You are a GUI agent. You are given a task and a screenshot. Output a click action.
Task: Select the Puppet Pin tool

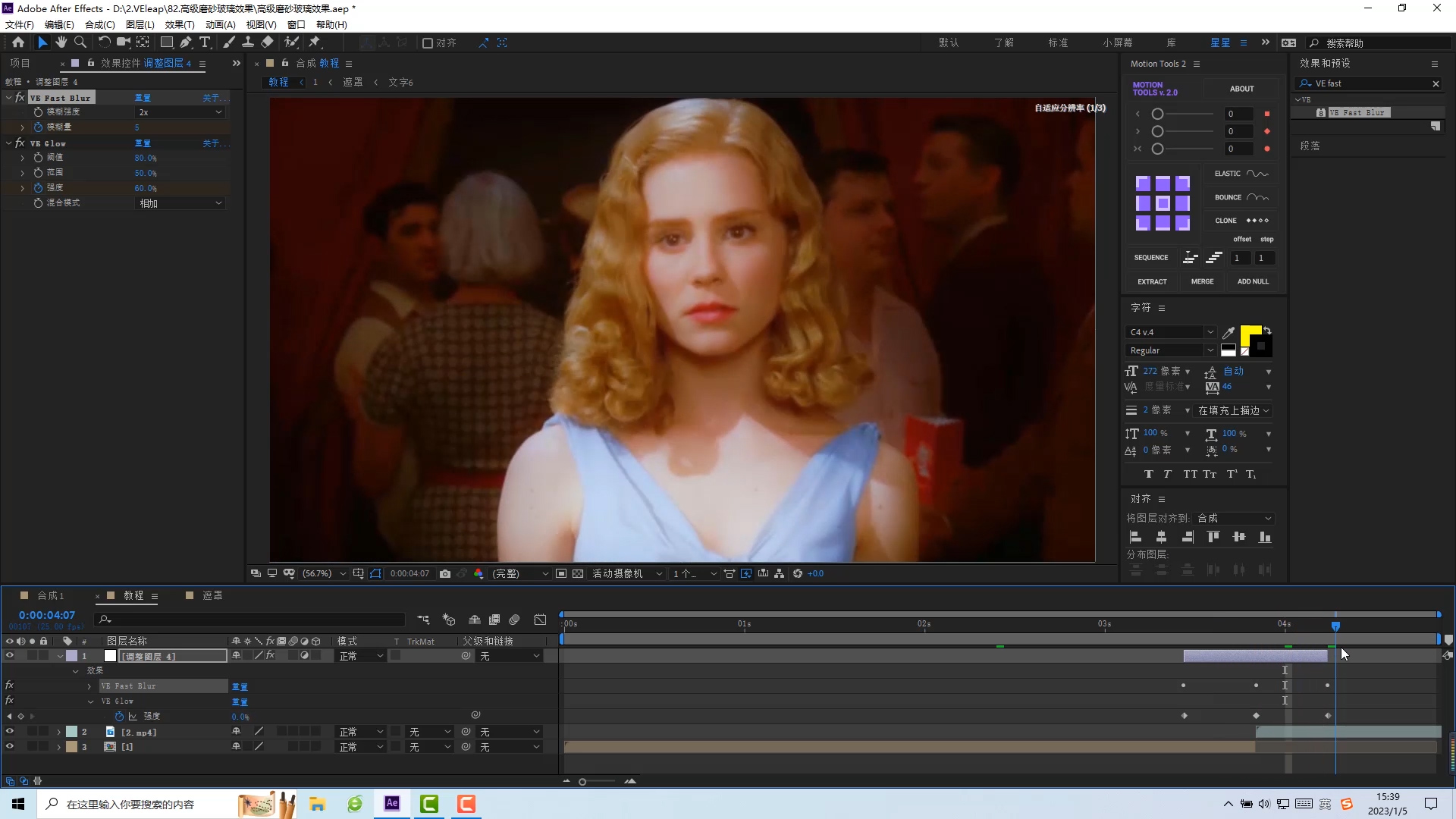[315, 42]
